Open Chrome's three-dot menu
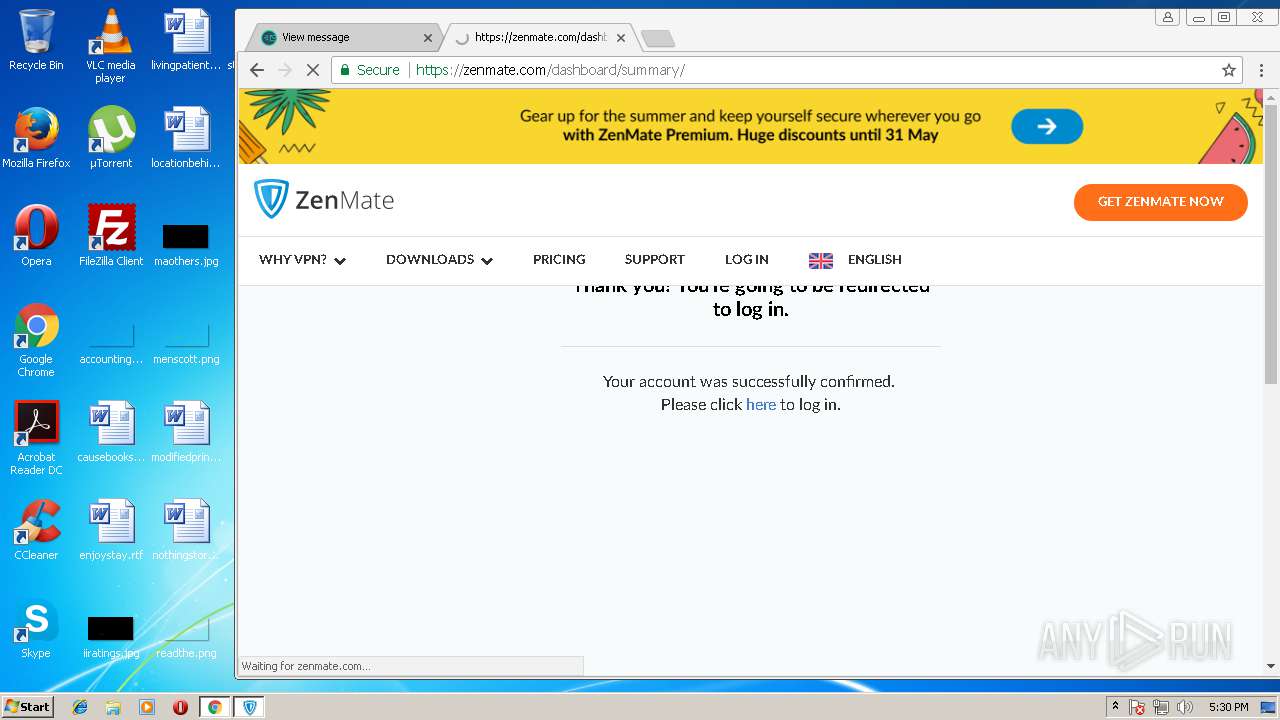The width and height of the screenshot is (1280, 720). click(x=1262, y=70)
